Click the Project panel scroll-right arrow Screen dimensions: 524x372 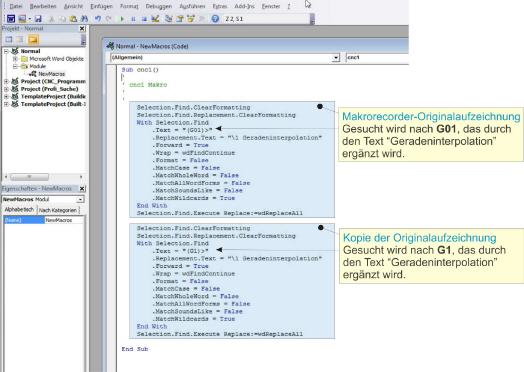tap(81, 176)
